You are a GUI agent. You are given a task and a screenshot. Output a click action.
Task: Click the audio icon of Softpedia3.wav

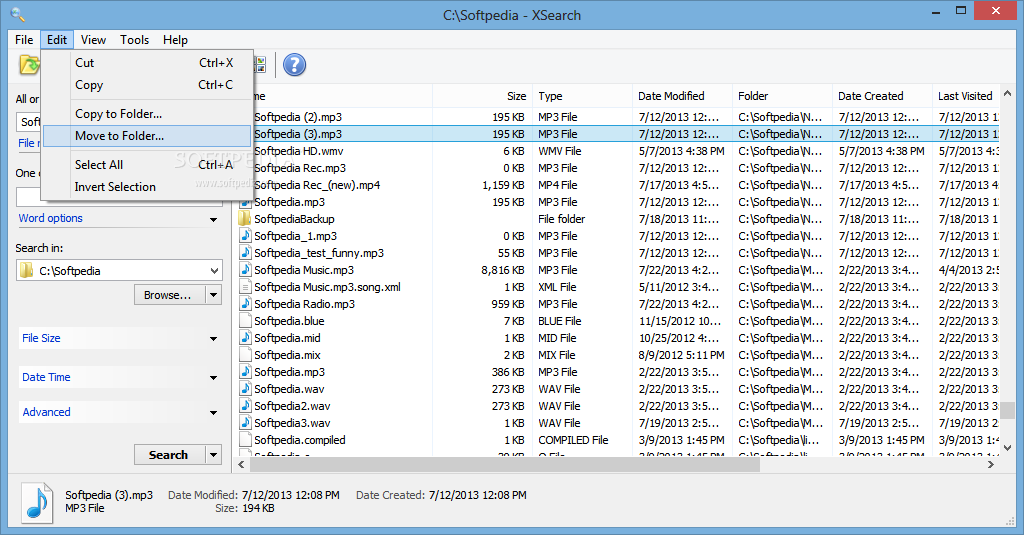click(245, 423)
